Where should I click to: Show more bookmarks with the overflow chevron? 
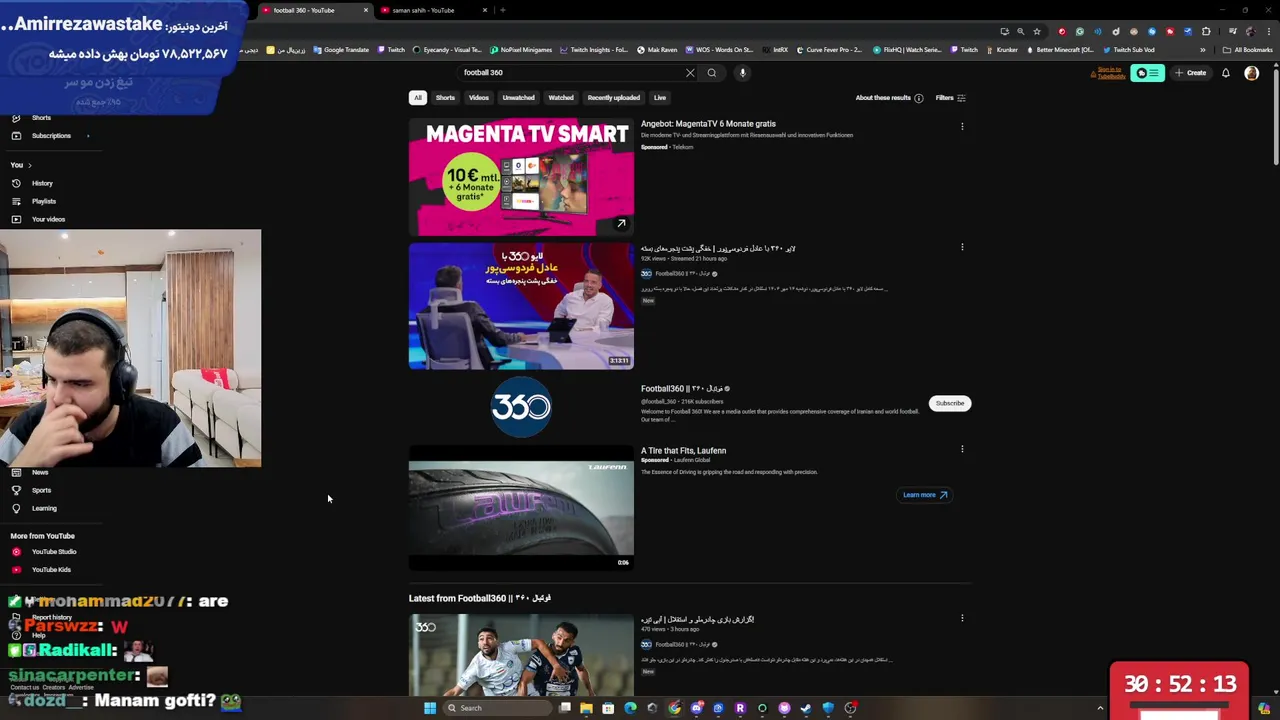tap(1203, 50)
